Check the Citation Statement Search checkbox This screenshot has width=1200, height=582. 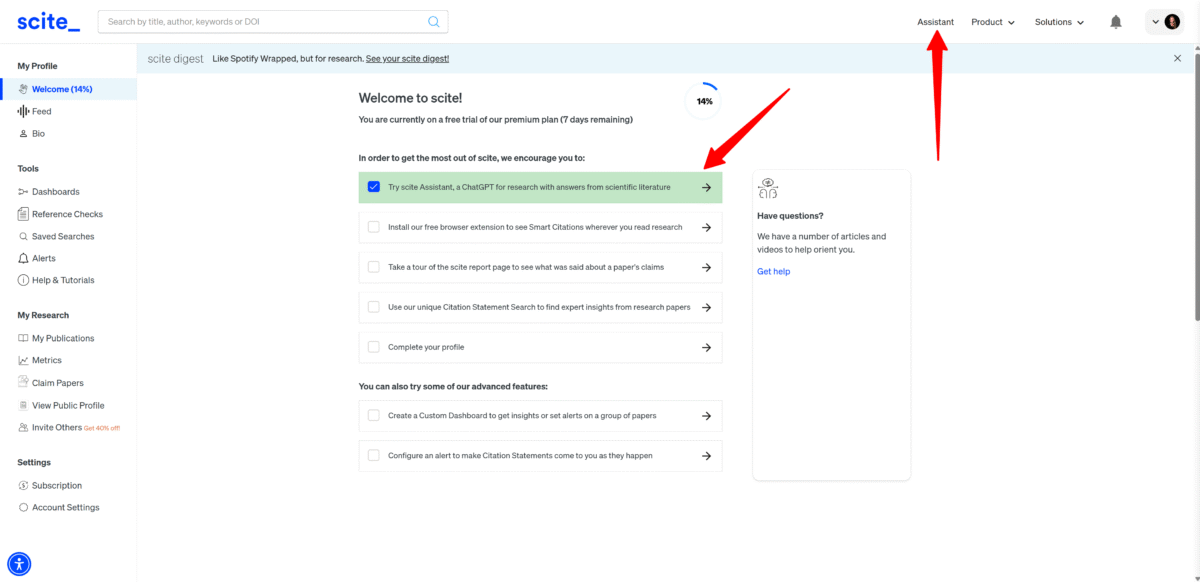click(x=374, y=307)
